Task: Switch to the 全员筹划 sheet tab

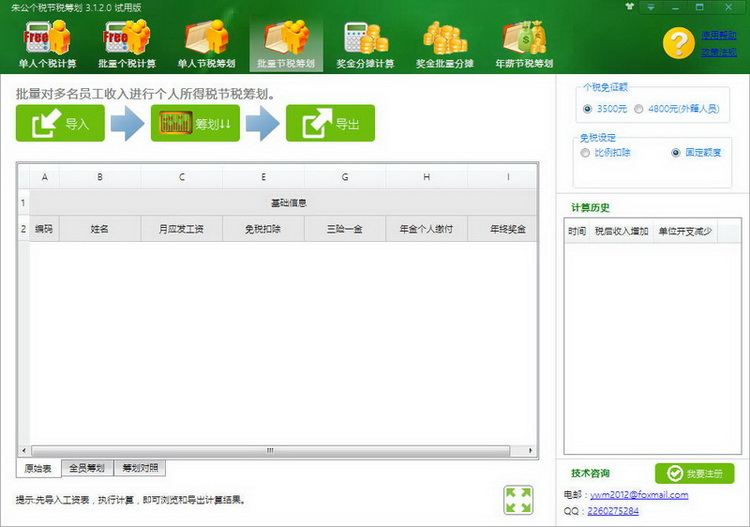Action: pos(87,468)
